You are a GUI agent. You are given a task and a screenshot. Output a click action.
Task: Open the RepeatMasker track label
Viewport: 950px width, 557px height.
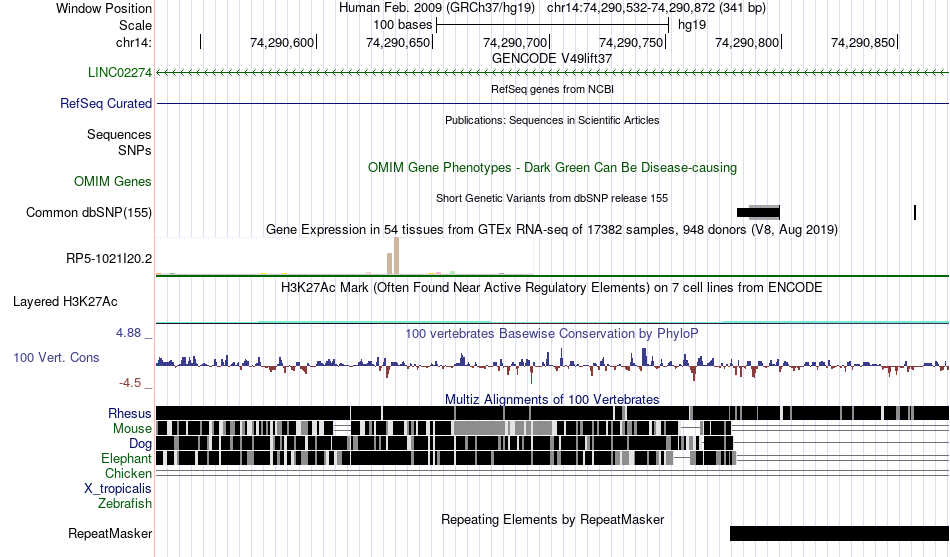[x=110, y=533]
